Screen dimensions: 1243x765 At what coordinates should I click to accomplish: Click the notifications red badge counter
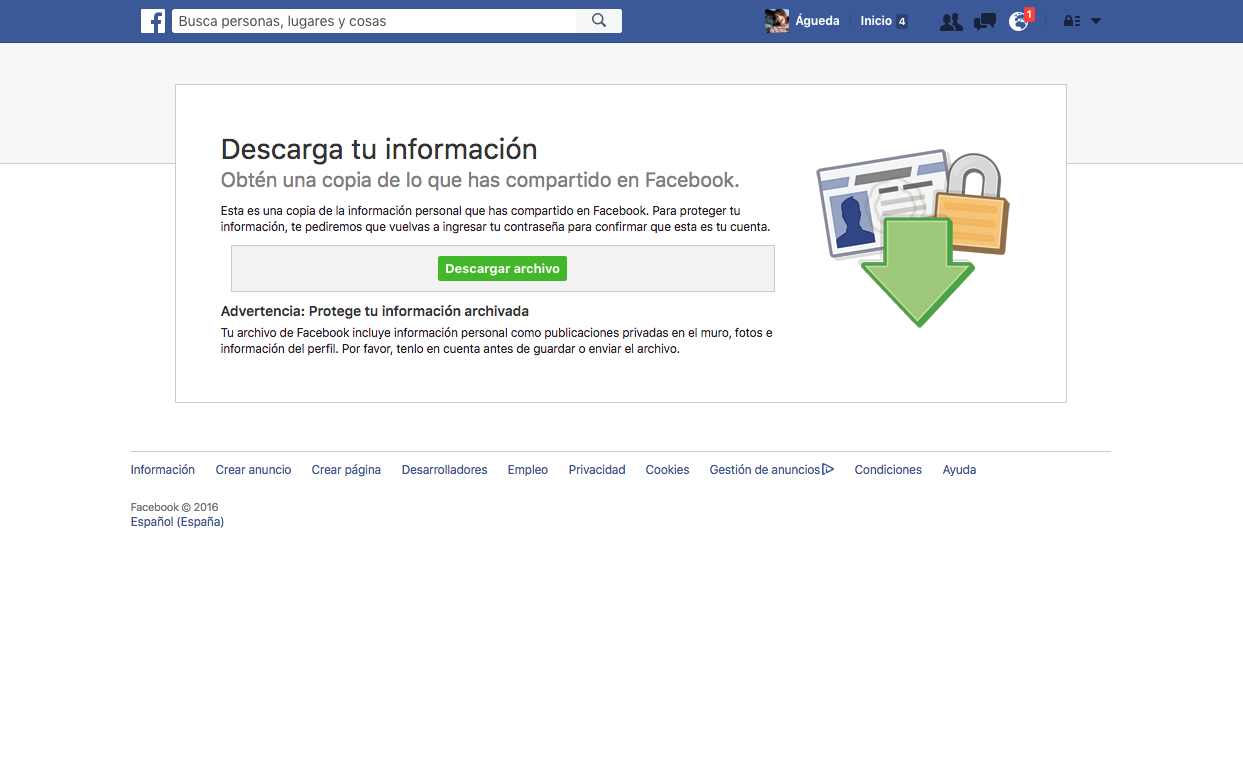click(1029, 12)
